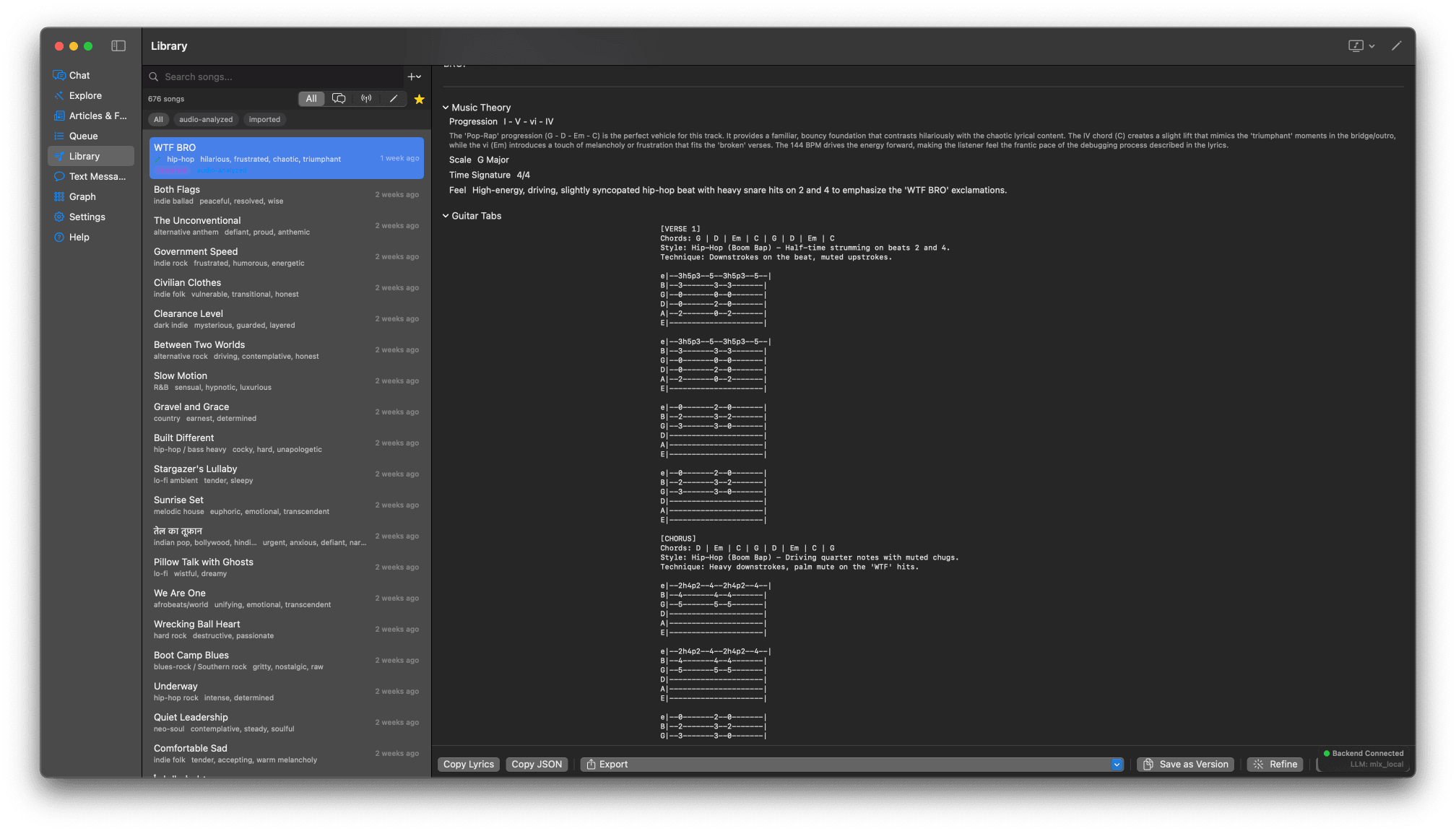Go to the Queue section
Image resolution: width=1456 pixels, height=831 pixels.
pos(91,136)
